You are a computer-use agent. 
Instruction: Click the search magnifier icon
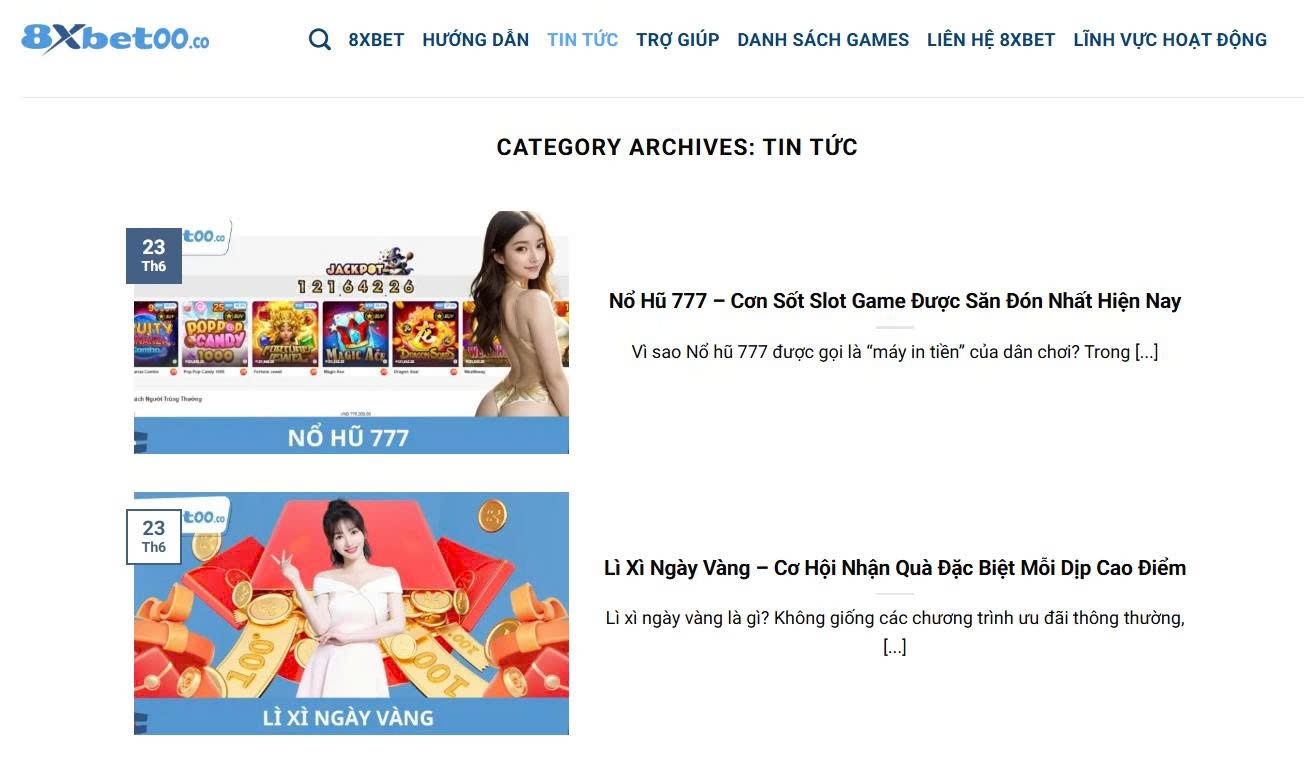coord(320,40)
